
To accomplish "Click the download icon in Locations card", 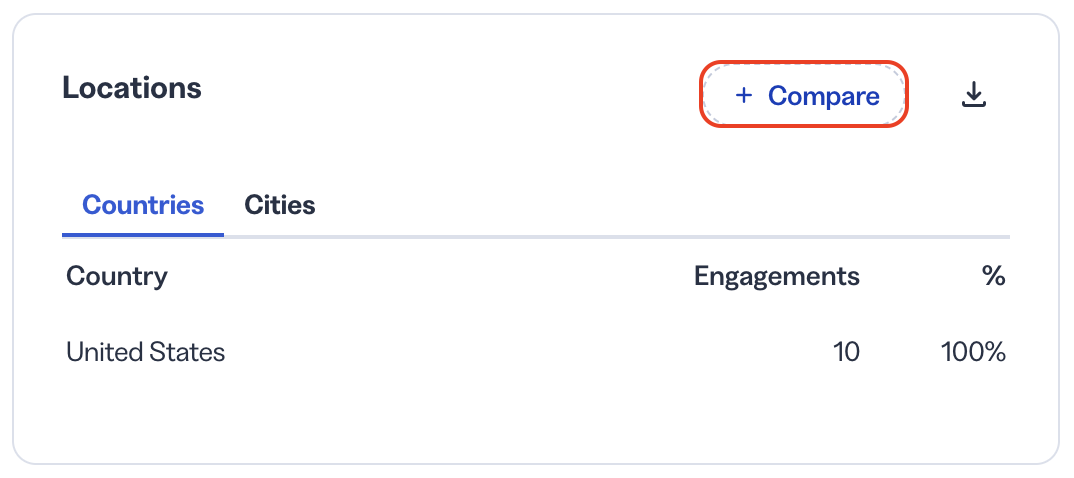I will tap(973, 95).
